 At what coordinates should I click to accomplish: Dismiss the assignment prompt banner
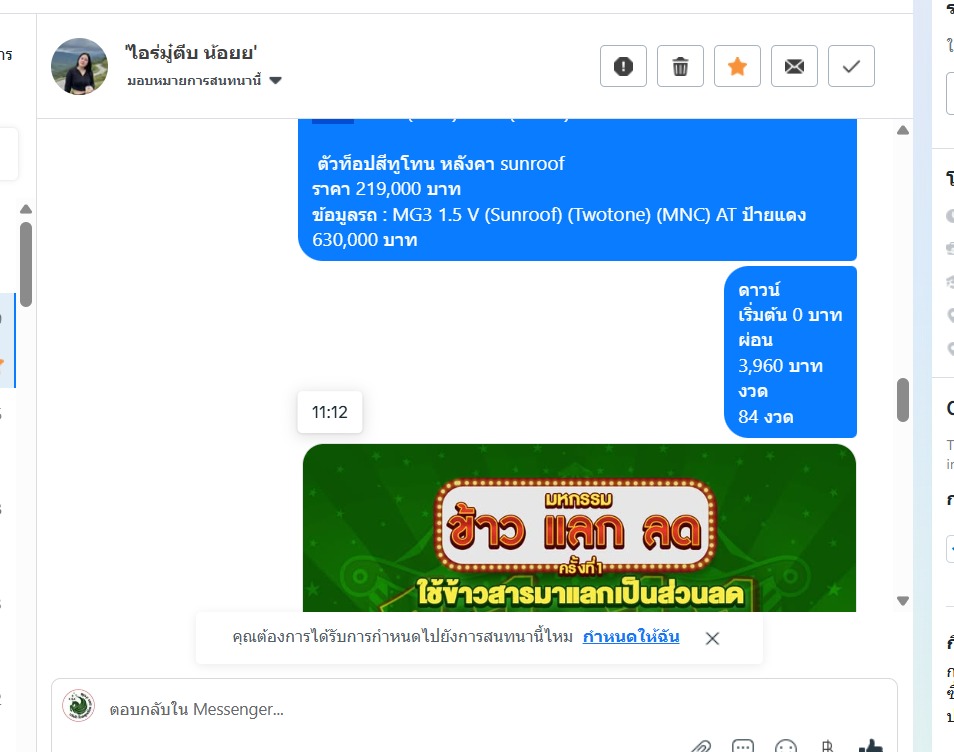click(x=712, y=638)
